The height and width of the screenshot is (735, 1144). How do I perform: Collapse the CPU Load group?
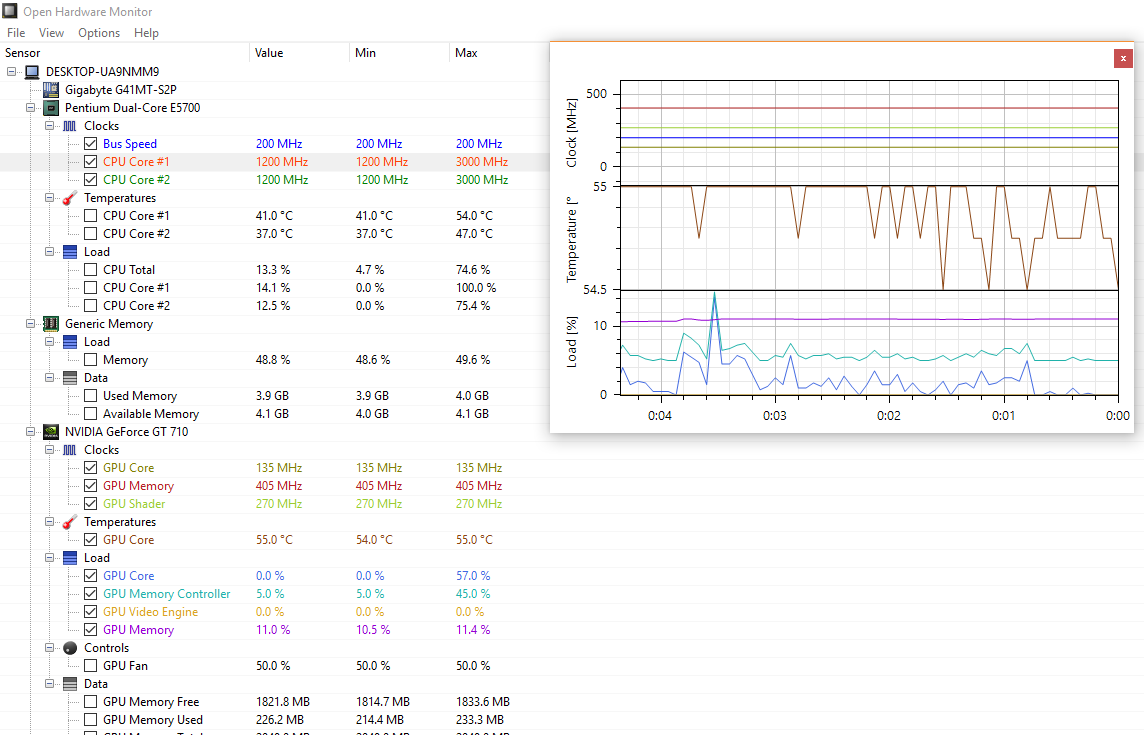(49, 252)
